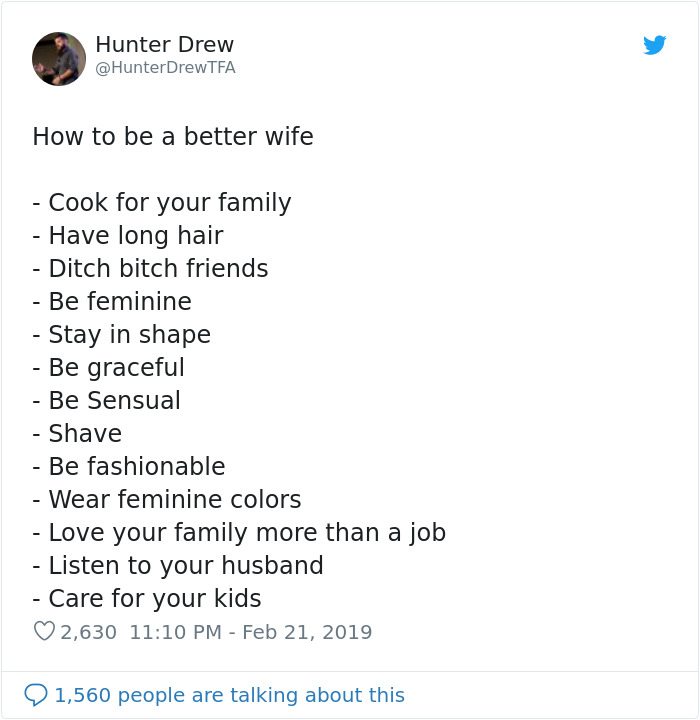This screenshot has width=700, height=720.
Task: Click the "Listen to your husband" line
Action: [x=178, y=566]
